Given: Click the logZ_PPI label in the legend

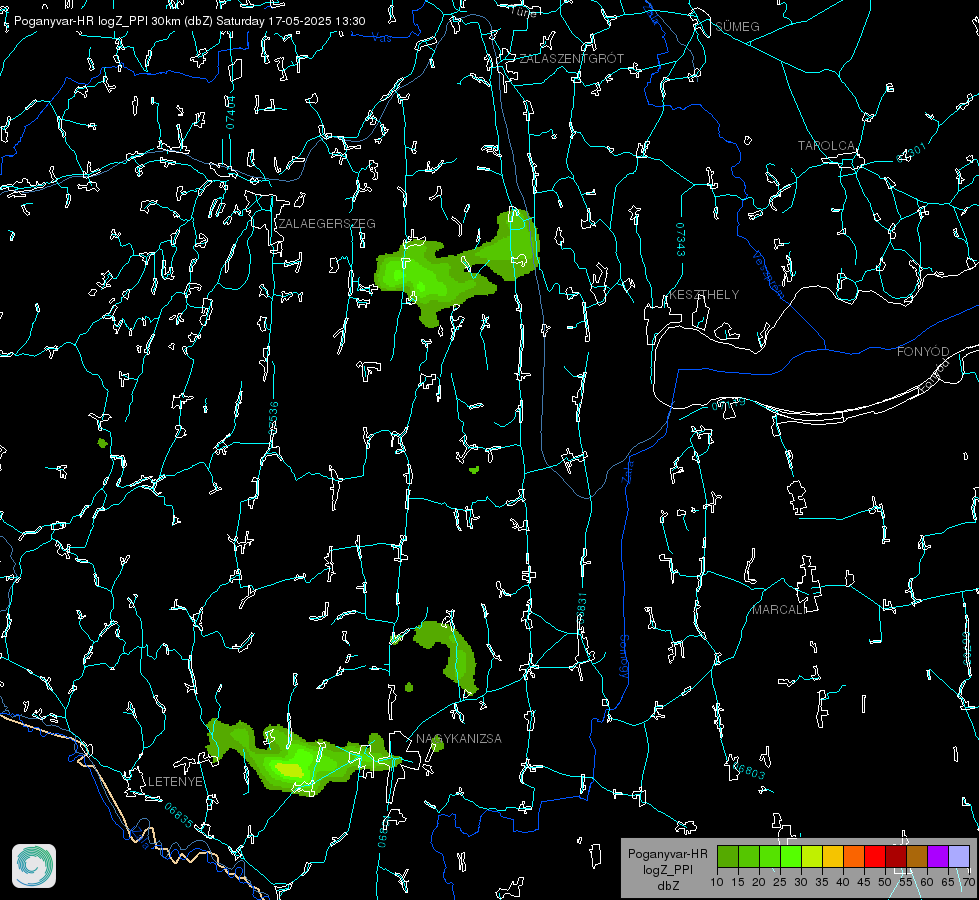Looking at the screenshot, I should [x=667, y=869].
